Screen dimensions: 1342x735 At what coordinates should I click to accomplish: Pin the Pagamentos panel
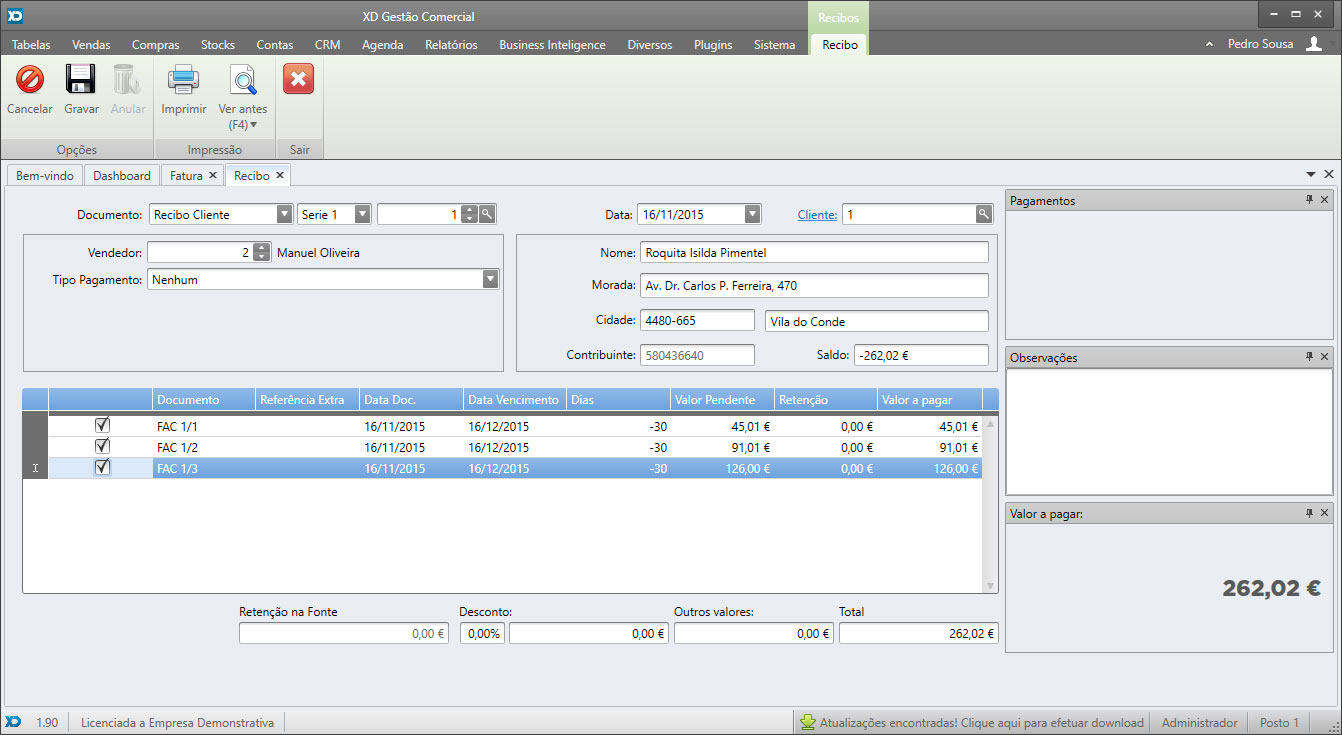[1309, 200]
